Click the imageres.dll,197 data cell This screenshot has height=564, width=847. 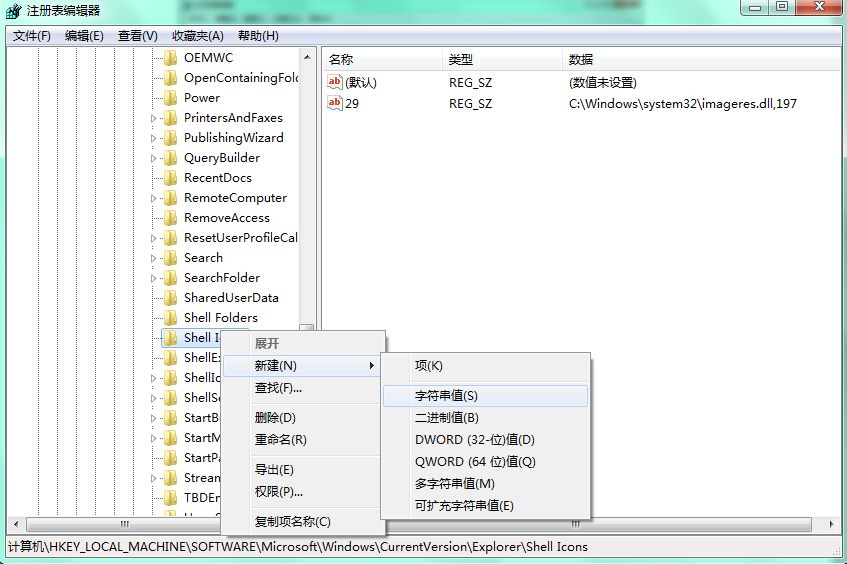point(682,103)
